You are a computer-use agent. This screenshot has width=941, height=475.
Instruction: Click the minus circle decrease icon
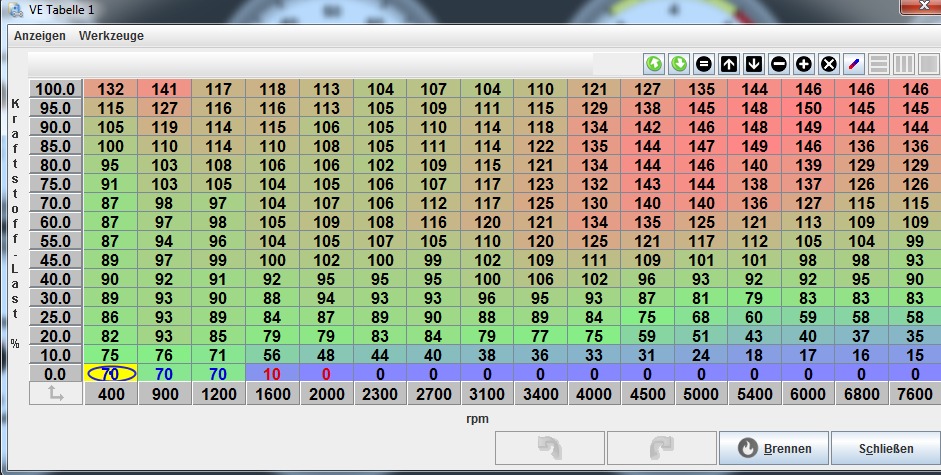point(779,64)
